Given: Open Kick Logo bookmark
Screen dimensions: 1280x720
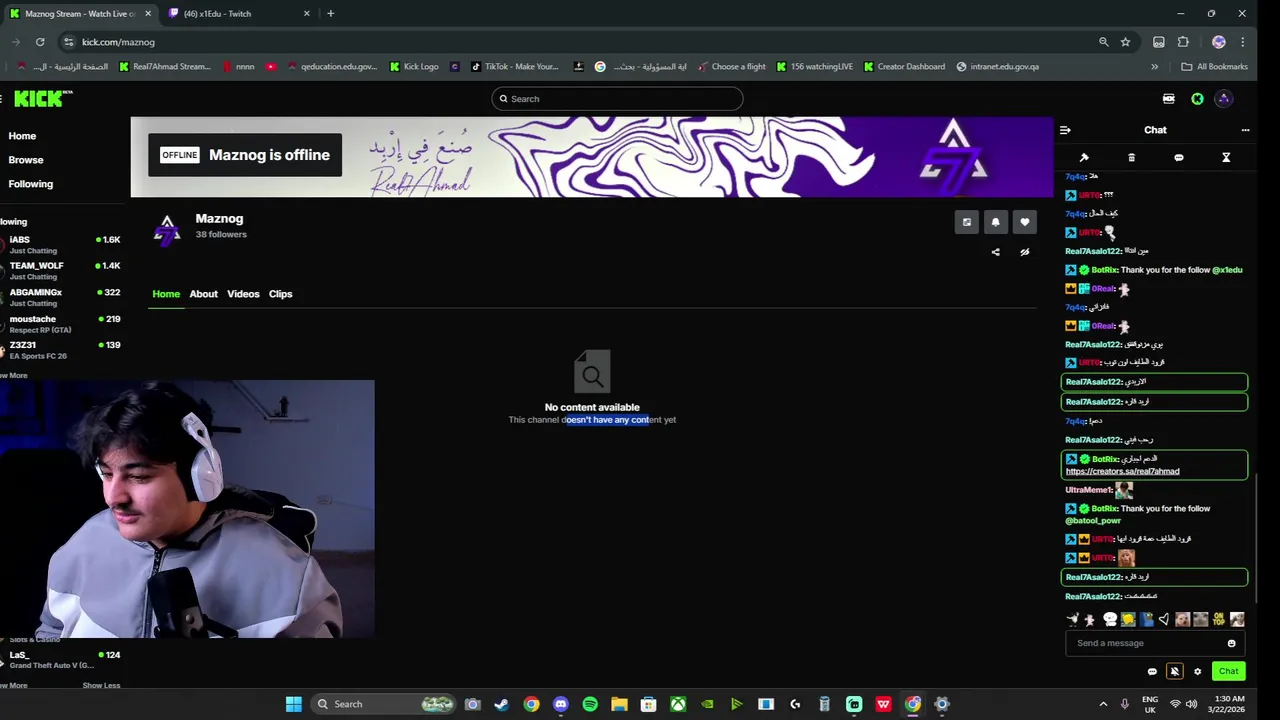Looking at the screenshot, I should click(414, 67).
